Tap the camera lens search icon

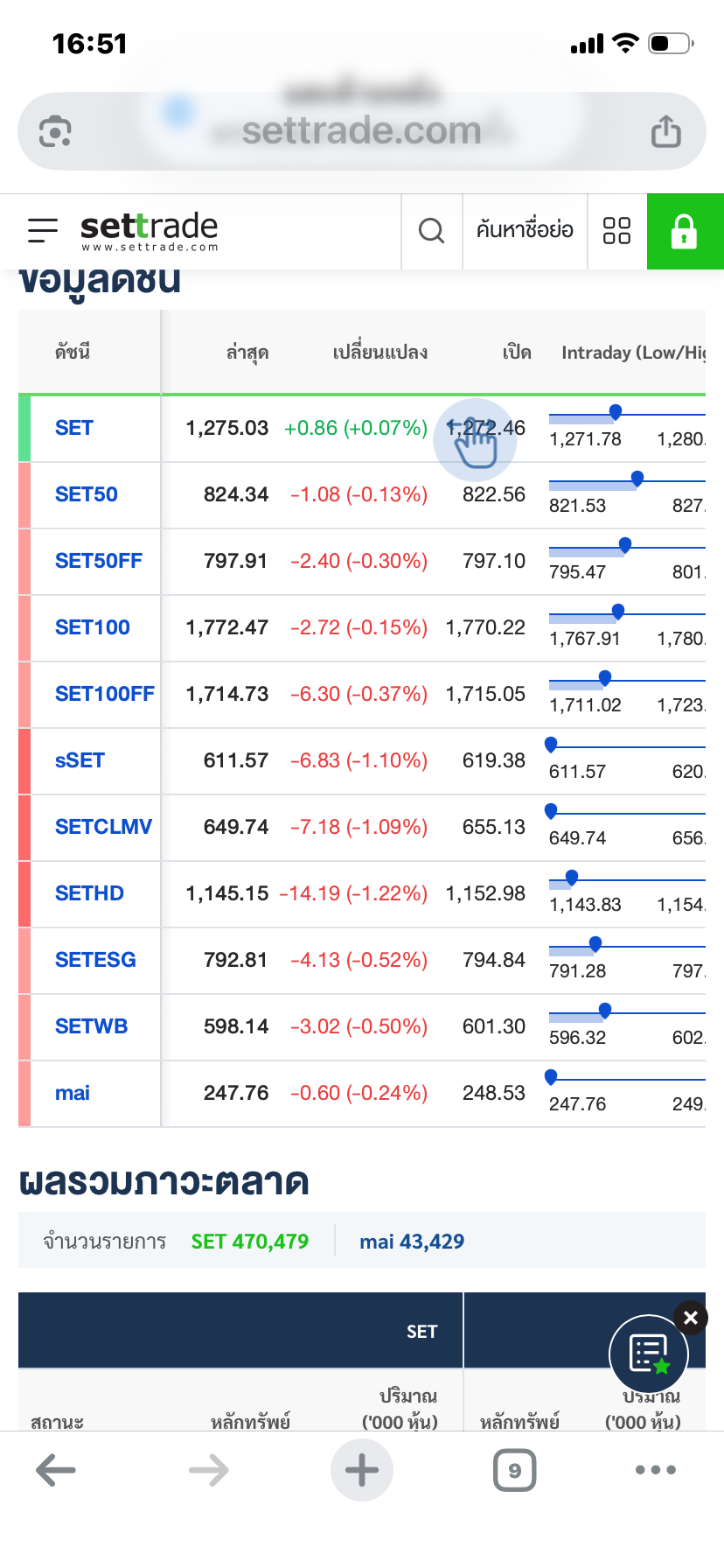tap(55, 132)
